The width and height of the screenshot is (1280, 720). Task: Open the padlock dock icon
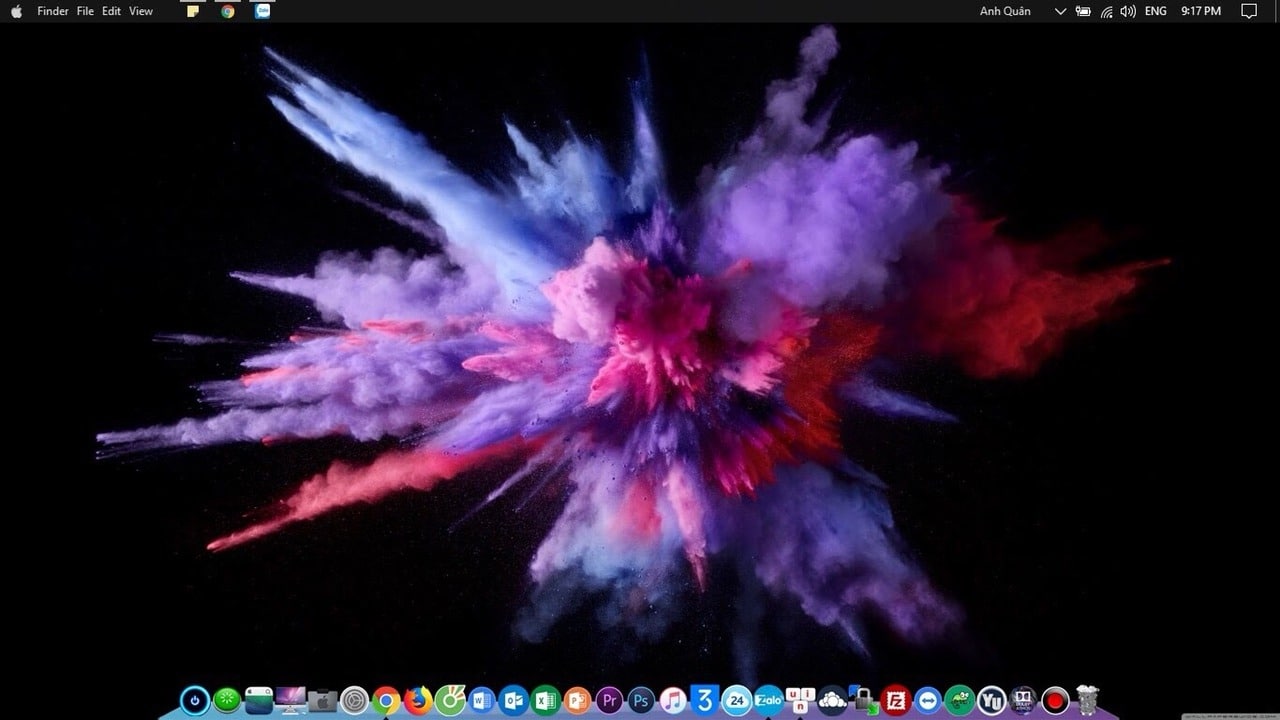point(864,701)
